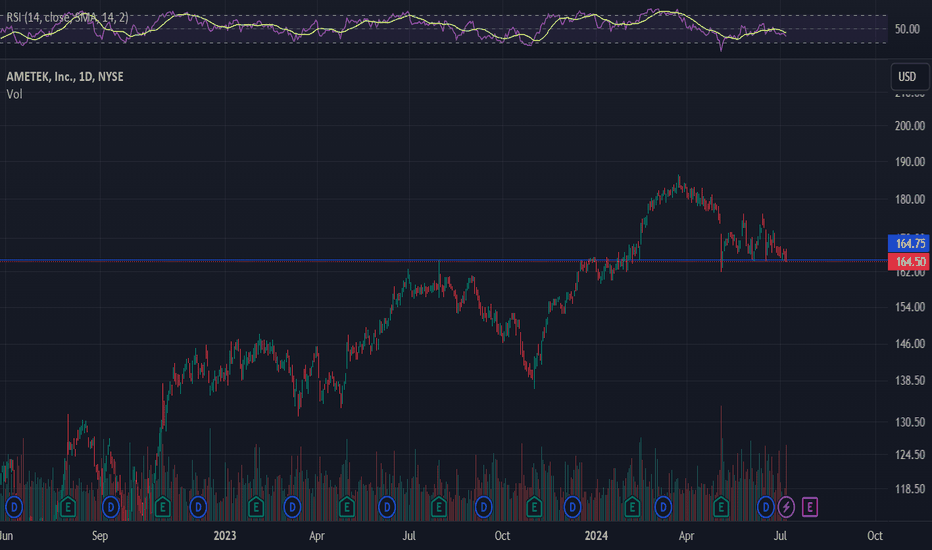Select the dividend marker for June 2024
The height and width of the screenshot is (550, 932).
(766, 507)
